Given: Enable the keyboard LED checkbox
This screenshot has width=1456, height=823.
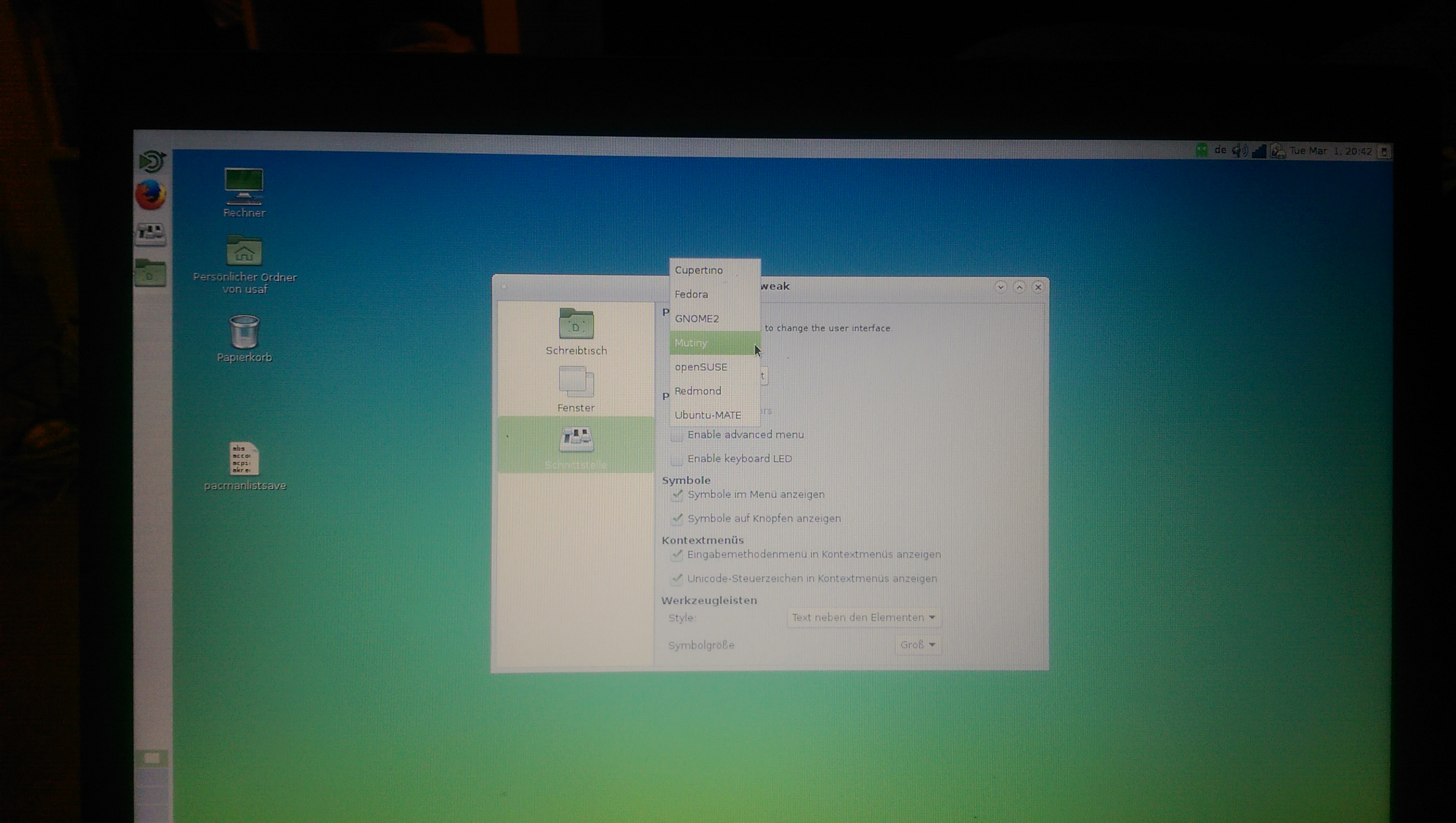Looking at the screenshot, I should click(x=677, y=460).
